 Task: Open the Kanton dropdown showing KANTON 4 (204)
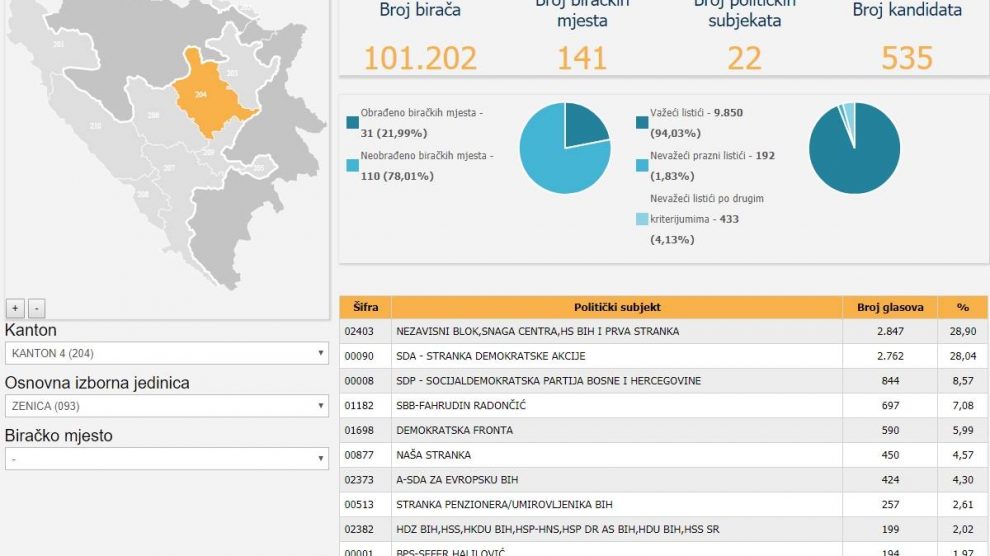tap(166, 353)
